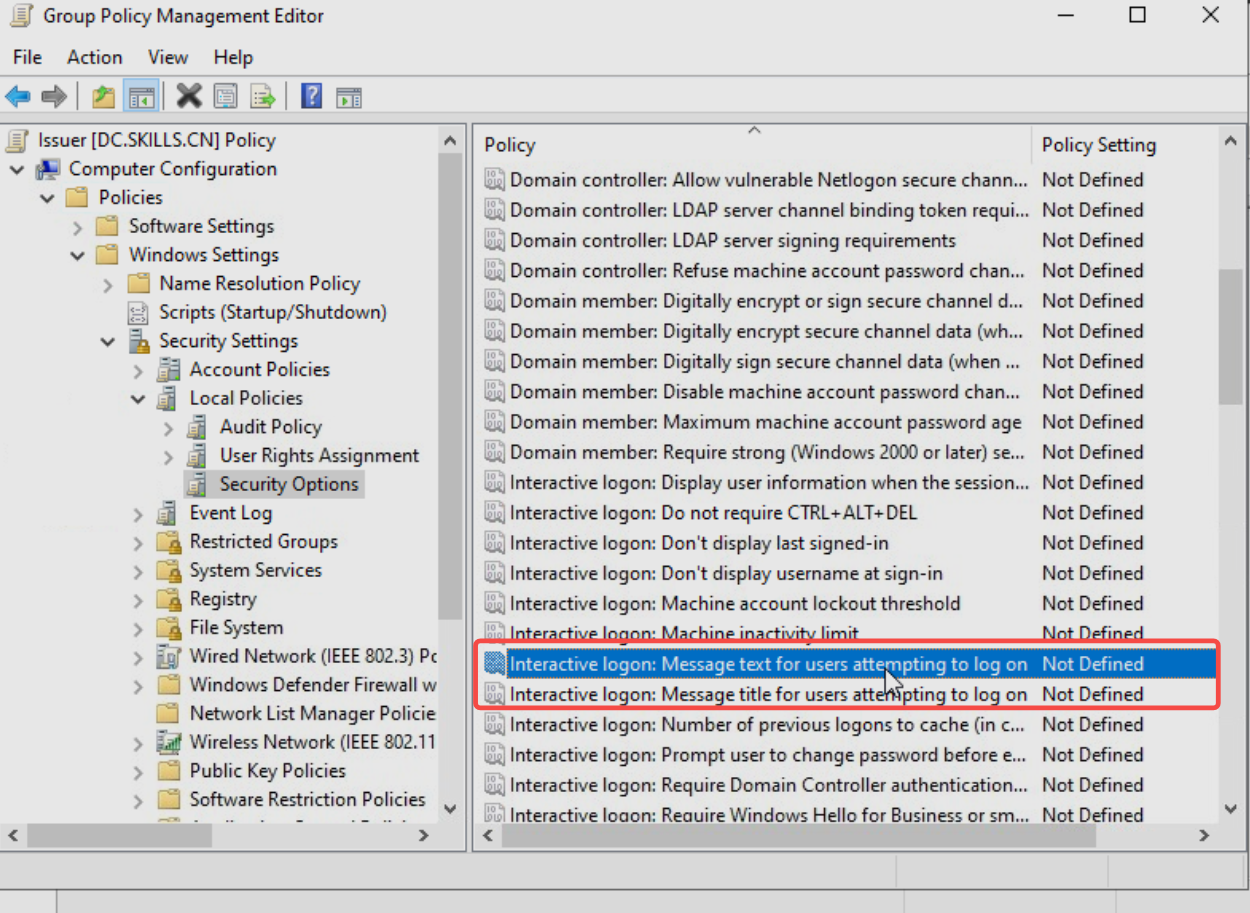Select Network List Manager Policies node
Viewport: 1250px width, 913px height.
(313, 714)
